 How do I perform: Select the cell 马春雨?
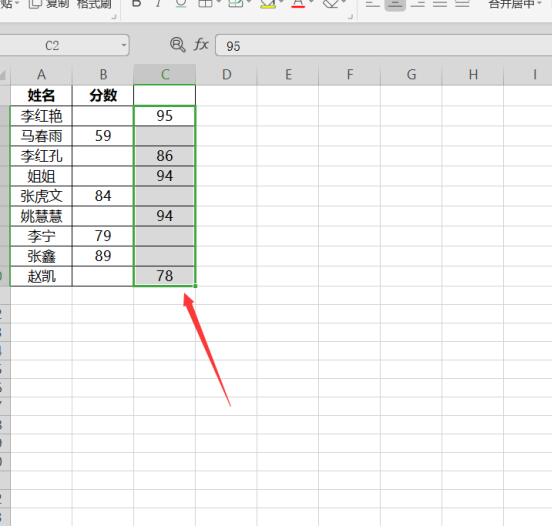[x=41, y=136]
